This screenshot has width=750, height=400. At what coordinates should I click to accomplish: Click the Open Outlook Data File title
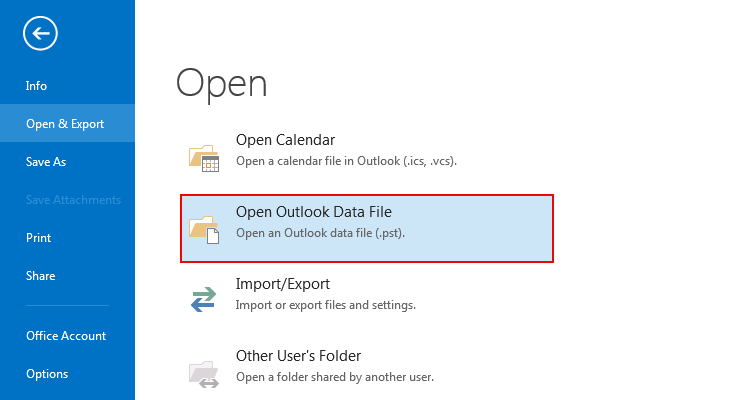pyautogui.click(x=314, y=211)
